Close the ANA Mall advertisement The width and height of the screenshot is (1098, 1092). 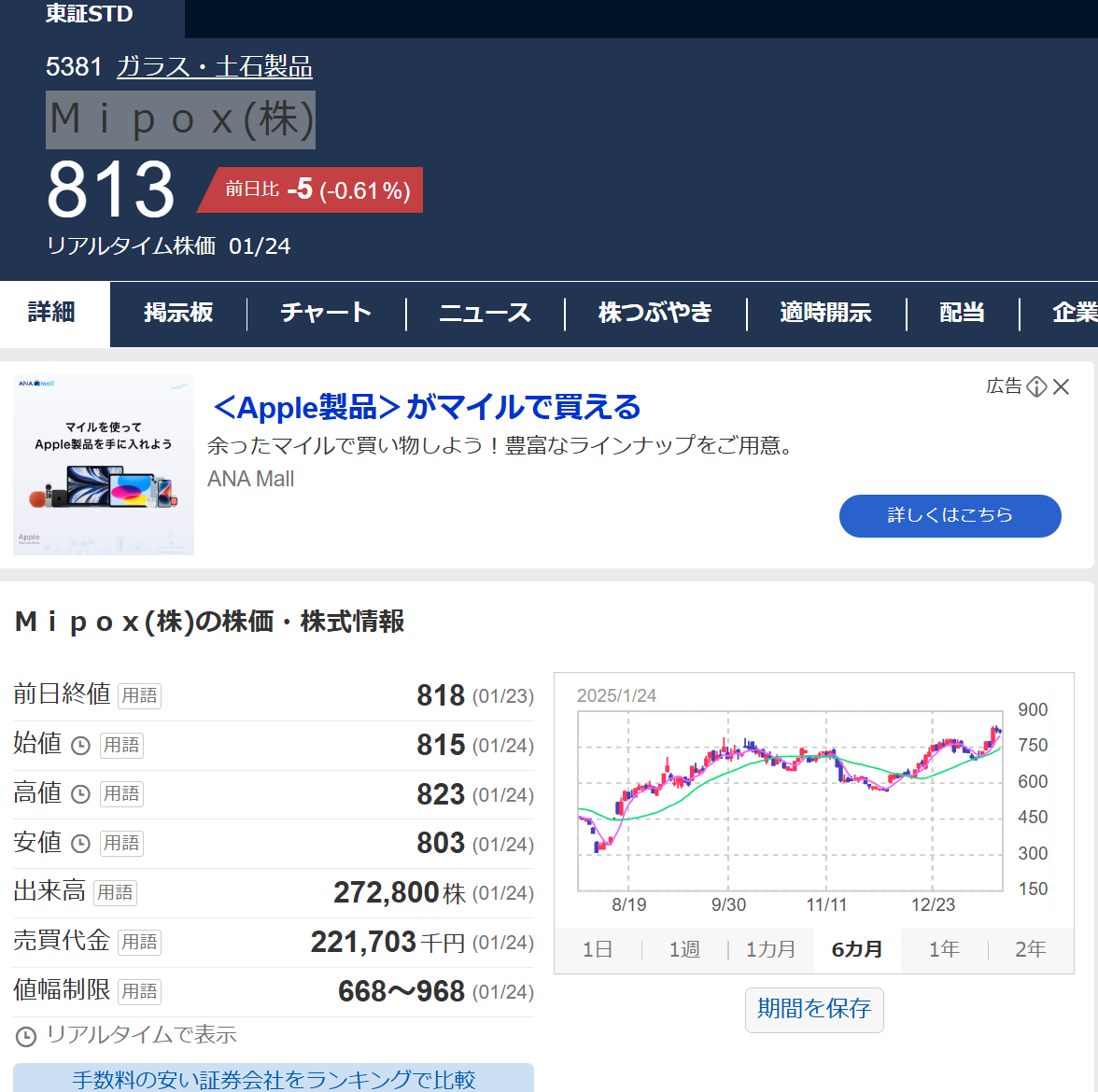1062,387
